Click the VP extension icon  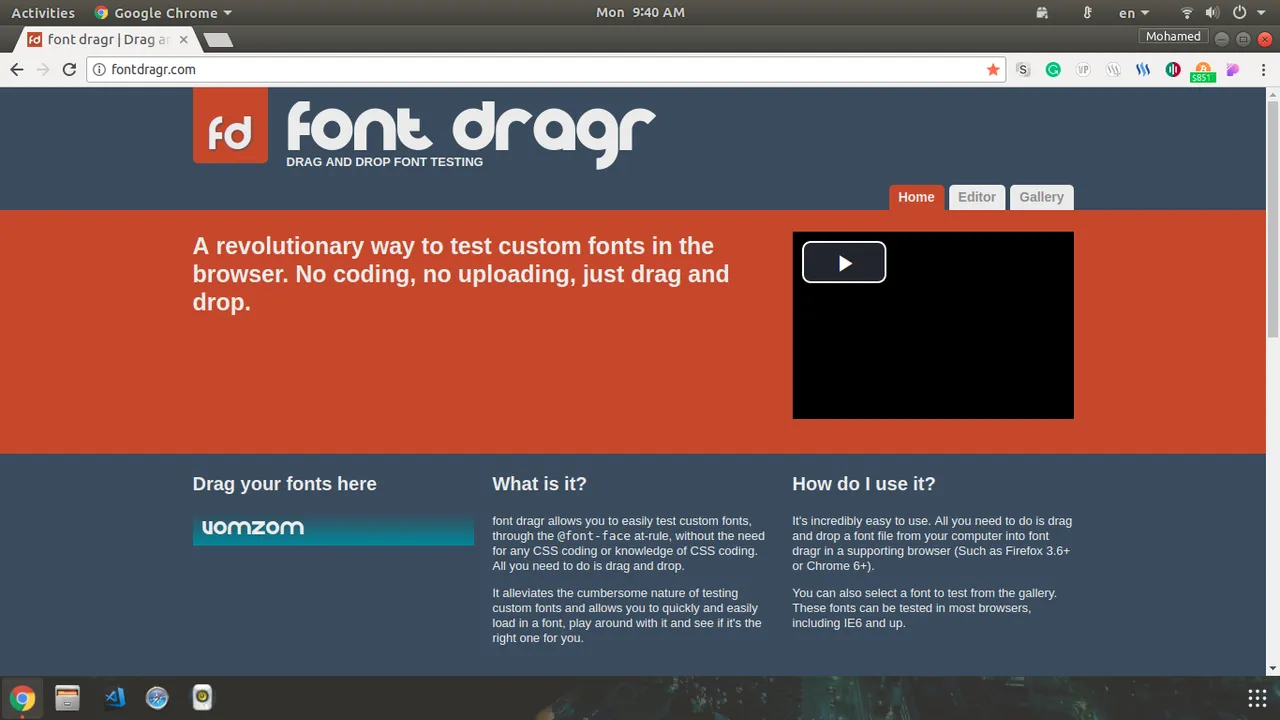tap(1083, 70)
